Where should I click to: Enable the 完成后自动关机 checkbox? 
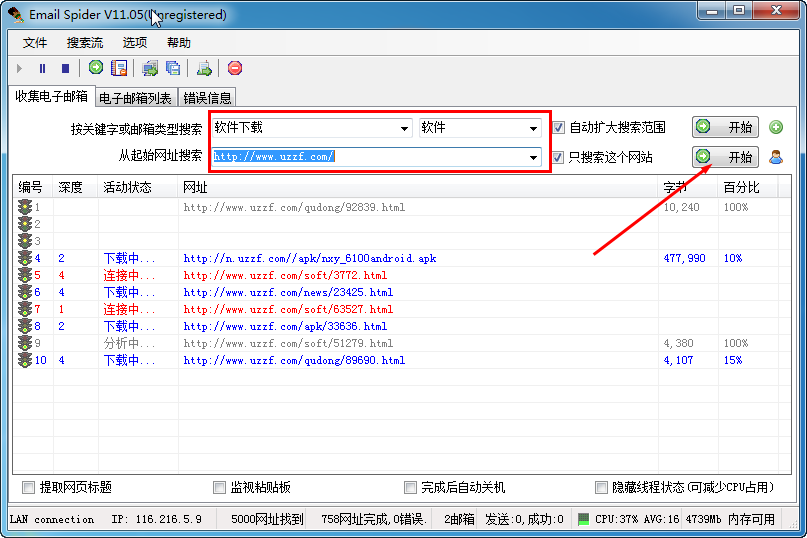point(410,487)
